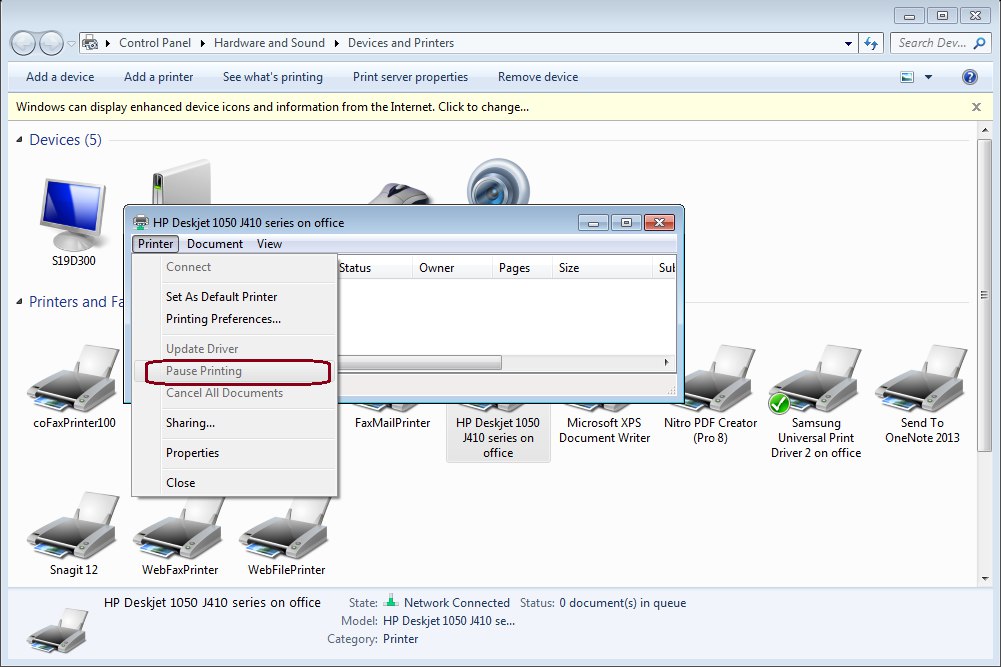Click Print server properties

point(410,77)
